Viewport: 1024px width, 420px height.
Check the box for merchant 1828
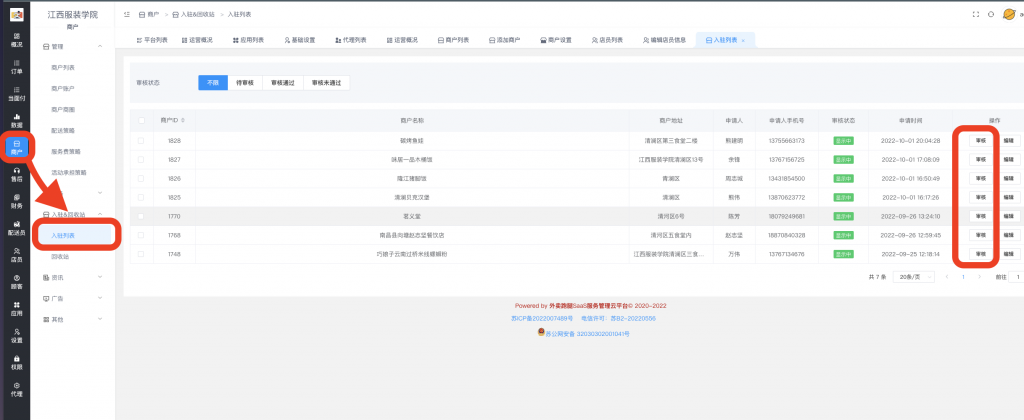point(141,141)
